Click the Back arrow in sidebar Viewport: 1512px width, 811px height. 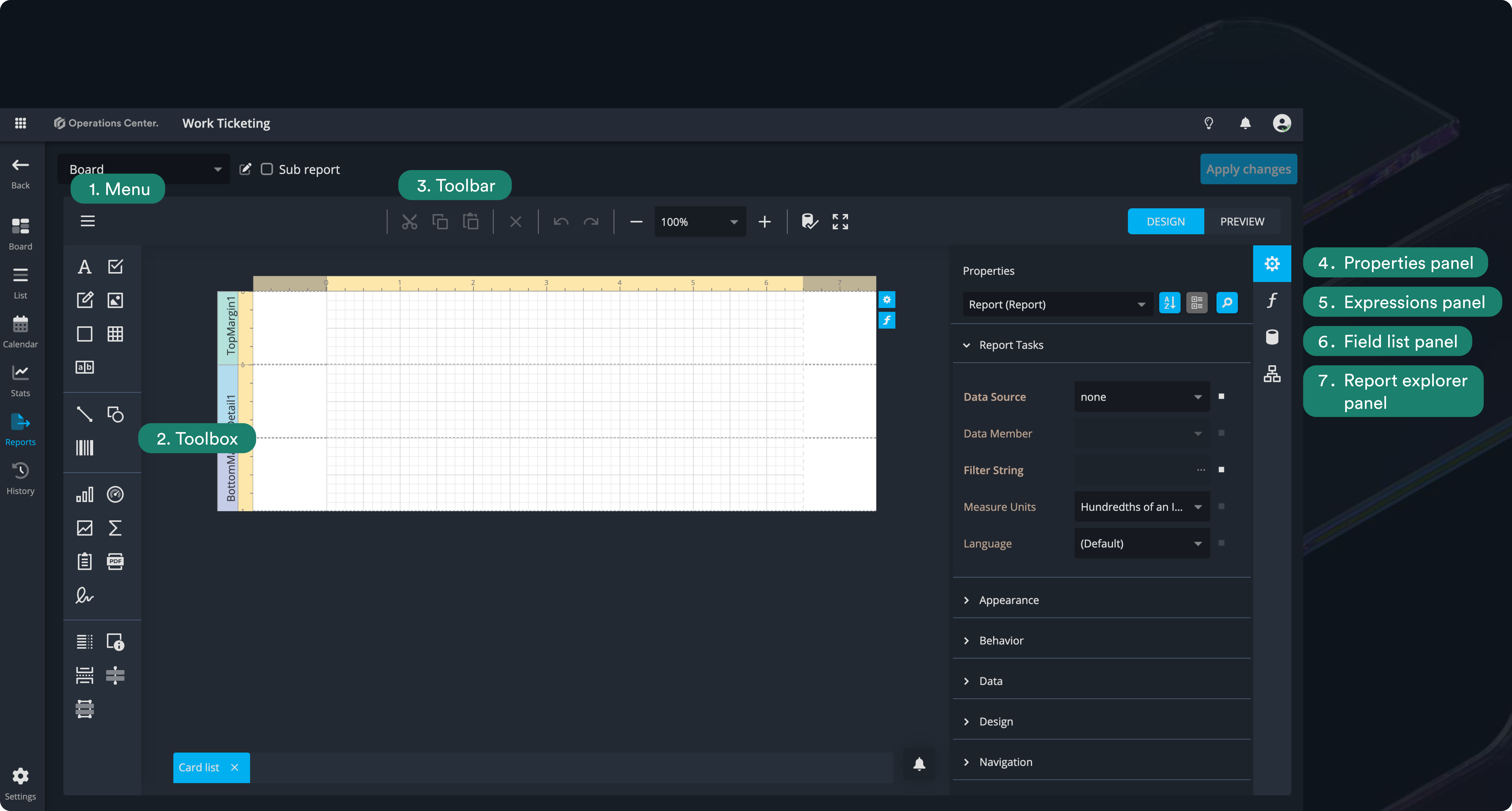tap(21, 173)
